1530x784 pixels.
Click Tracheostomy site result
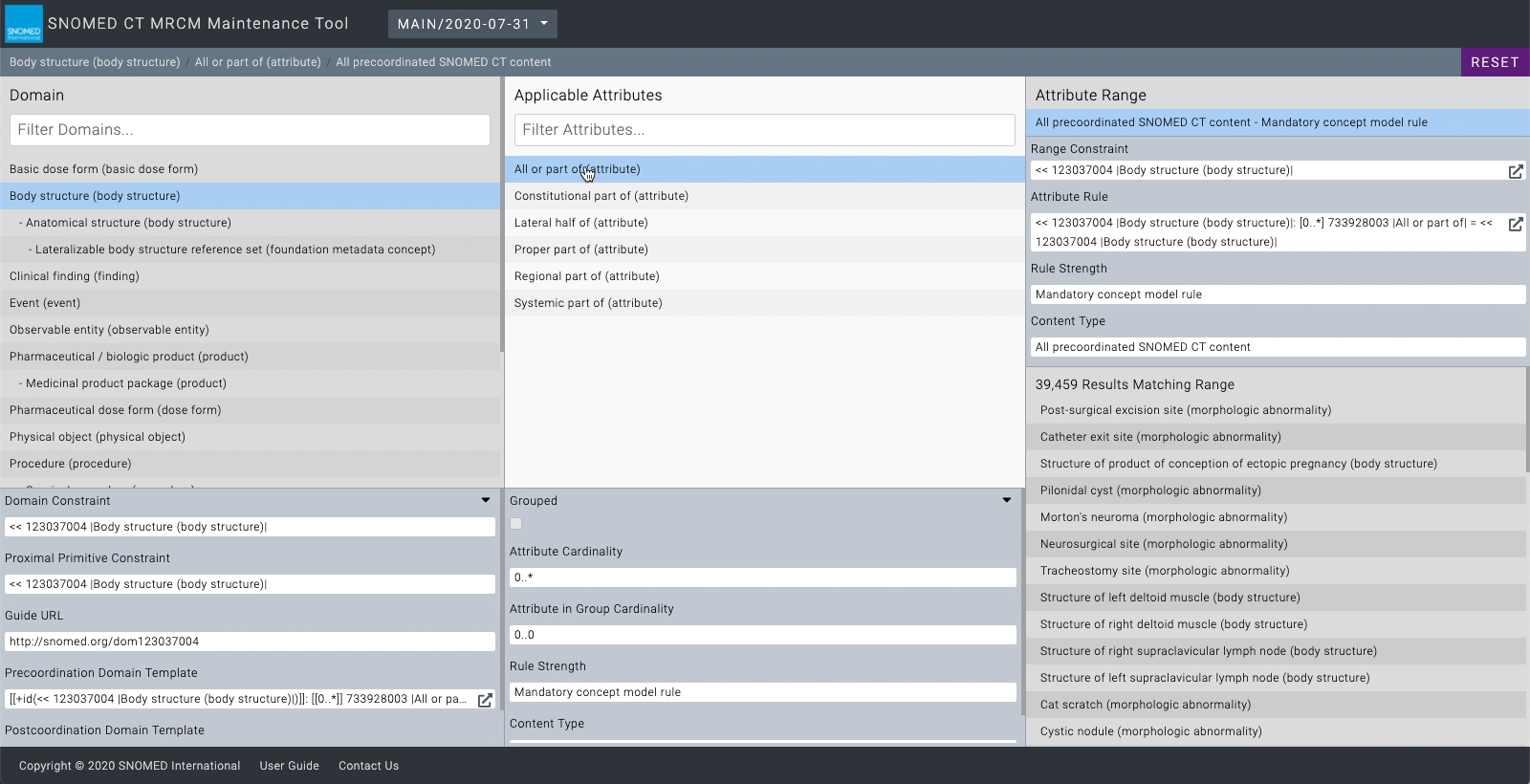1276,571
